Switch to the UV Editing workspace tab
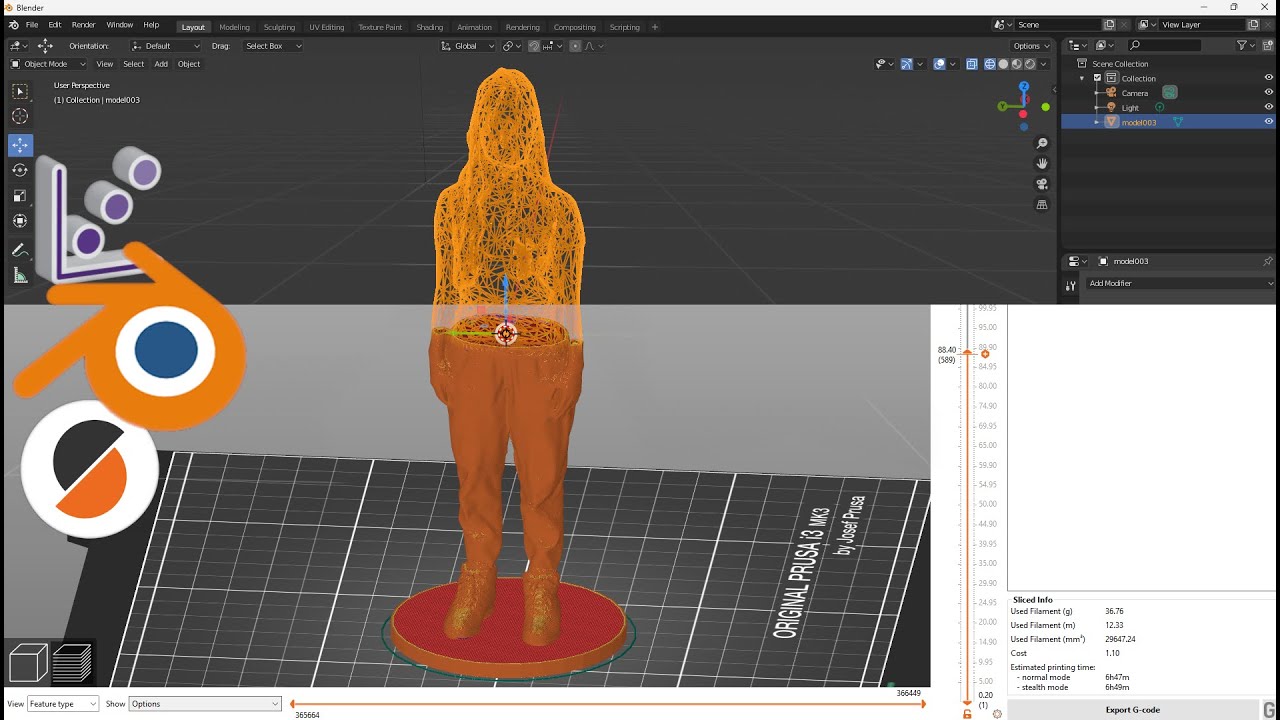1280x720 pixels. [326, 27]
